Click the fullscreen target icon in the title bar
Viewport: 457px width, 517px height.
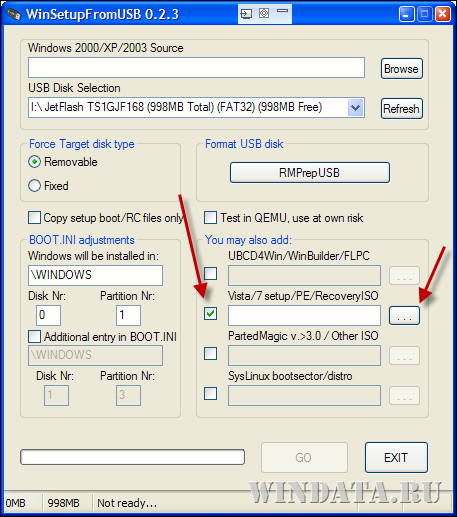264,13
